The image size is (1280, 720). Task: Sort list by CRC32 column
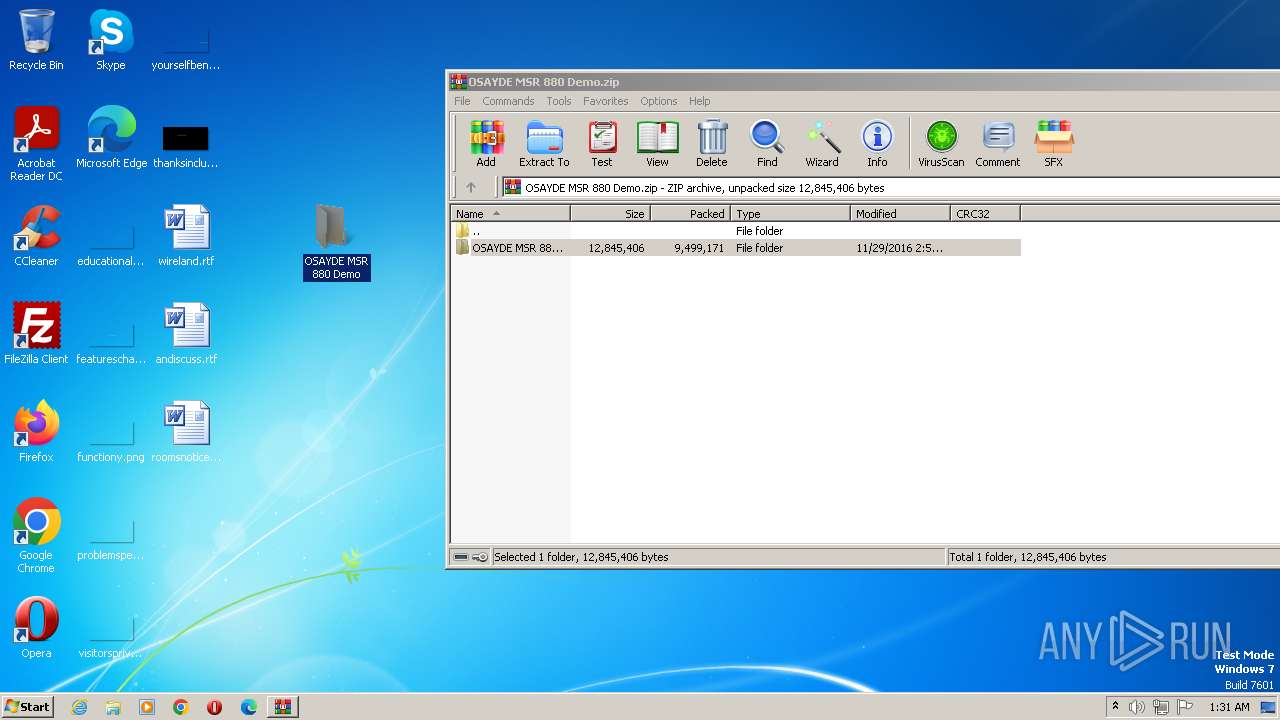986,214
